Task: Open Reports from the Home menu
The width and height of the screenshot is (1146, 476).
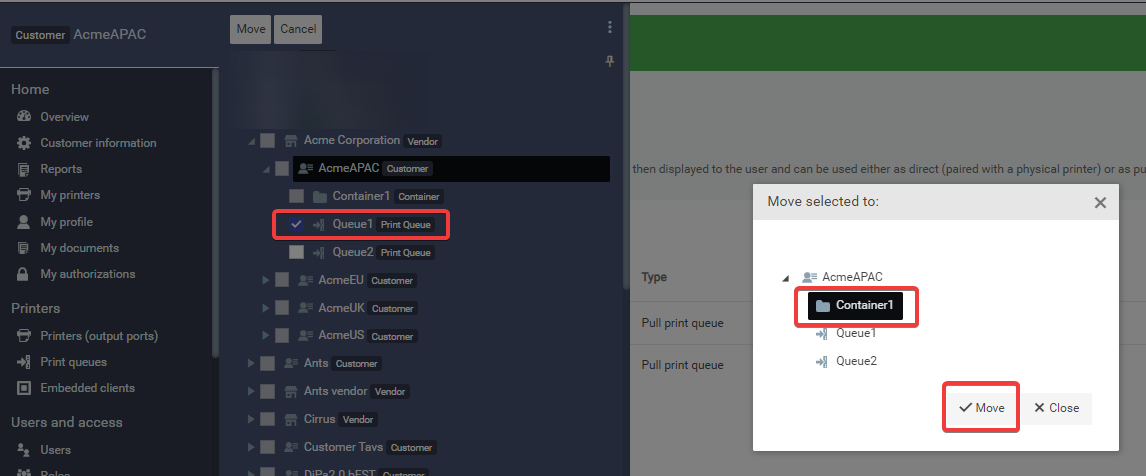Action: (61, 169)
